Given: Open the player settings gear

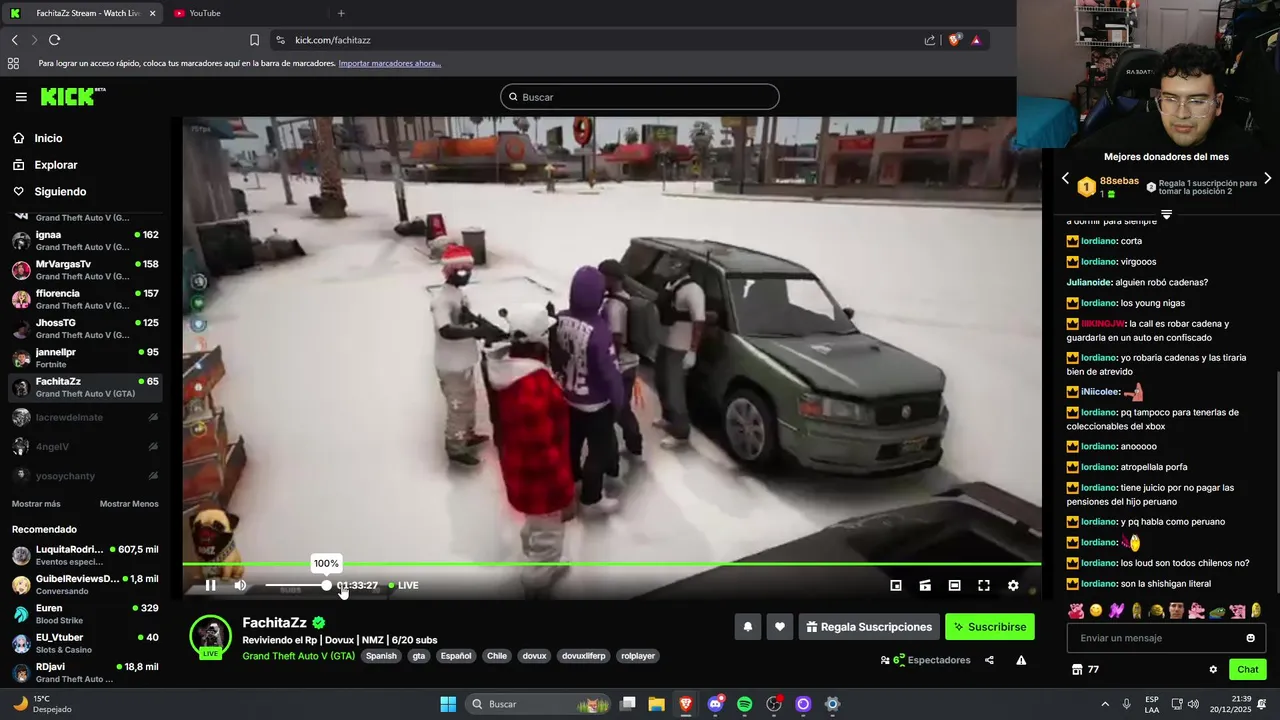Looking at the screenshot, I should tap(1013, 585).
